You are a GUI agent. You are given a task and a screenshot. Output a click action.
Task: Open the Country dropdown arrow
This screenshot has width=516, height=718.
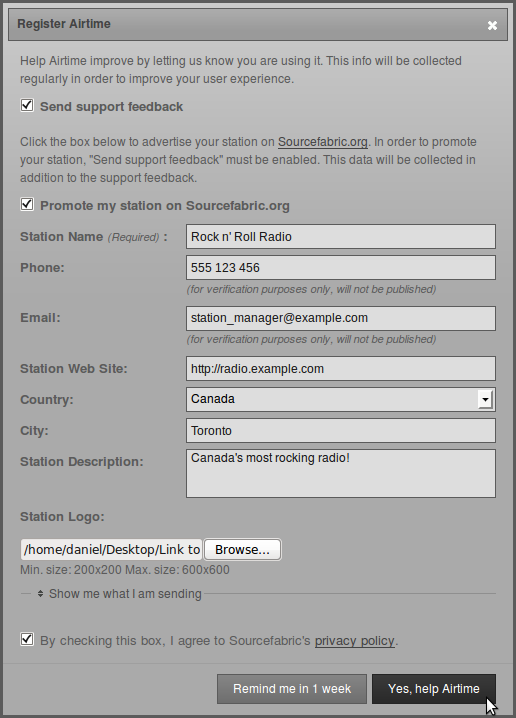point(485,399)
